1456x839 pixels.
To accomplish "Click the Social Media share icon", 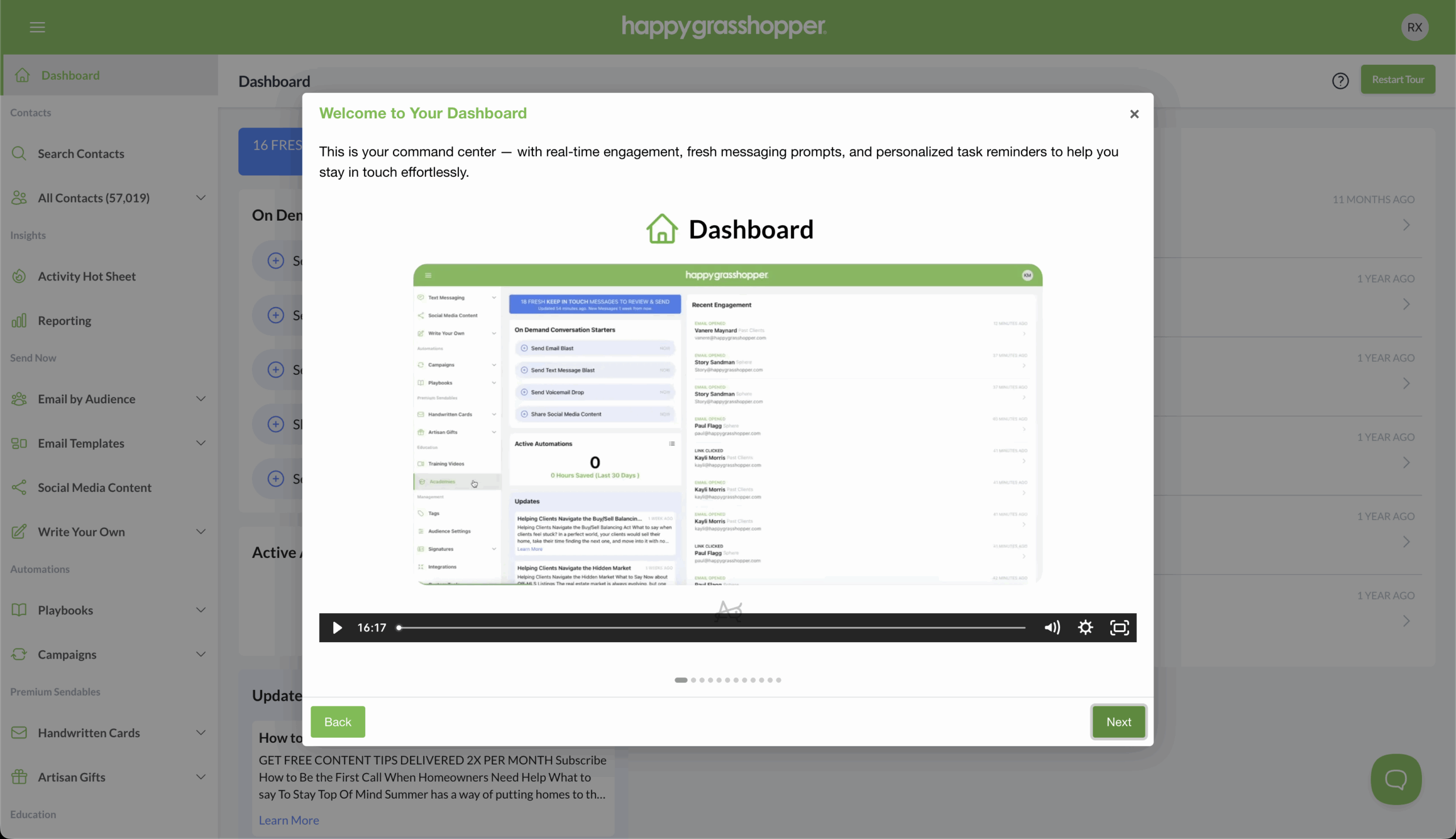I will coord(19,487).
